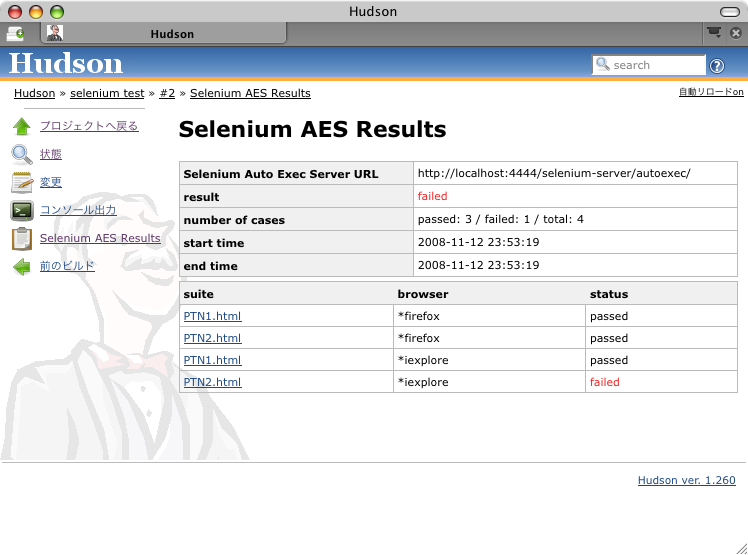Open the selenium test breadcrumb link

[x=107, y=93]
